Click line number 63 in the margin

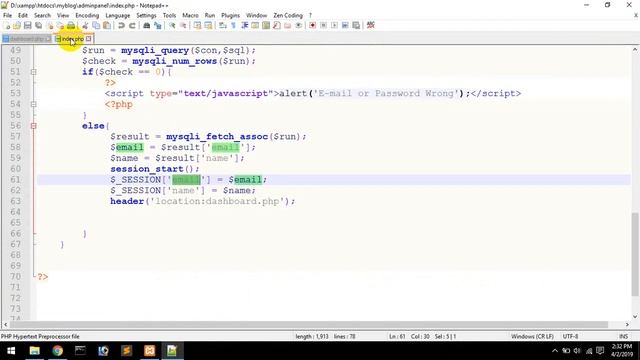point(16,201)
